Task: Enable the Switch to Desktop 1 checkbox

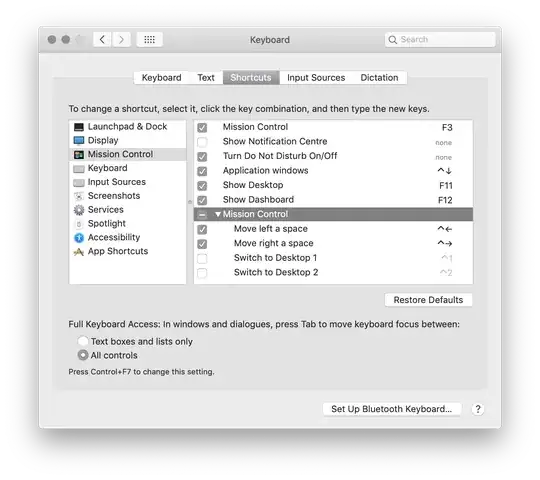Action: (202, 258)
